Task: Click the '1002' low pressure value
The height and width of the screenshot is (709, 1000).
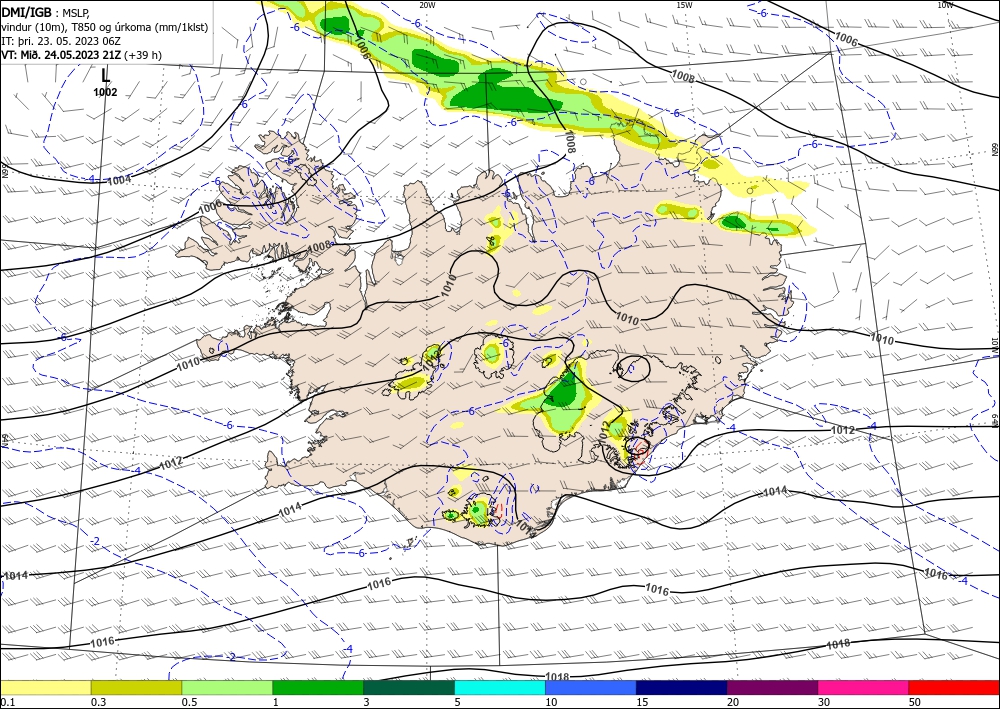Action: click(105, 92)
